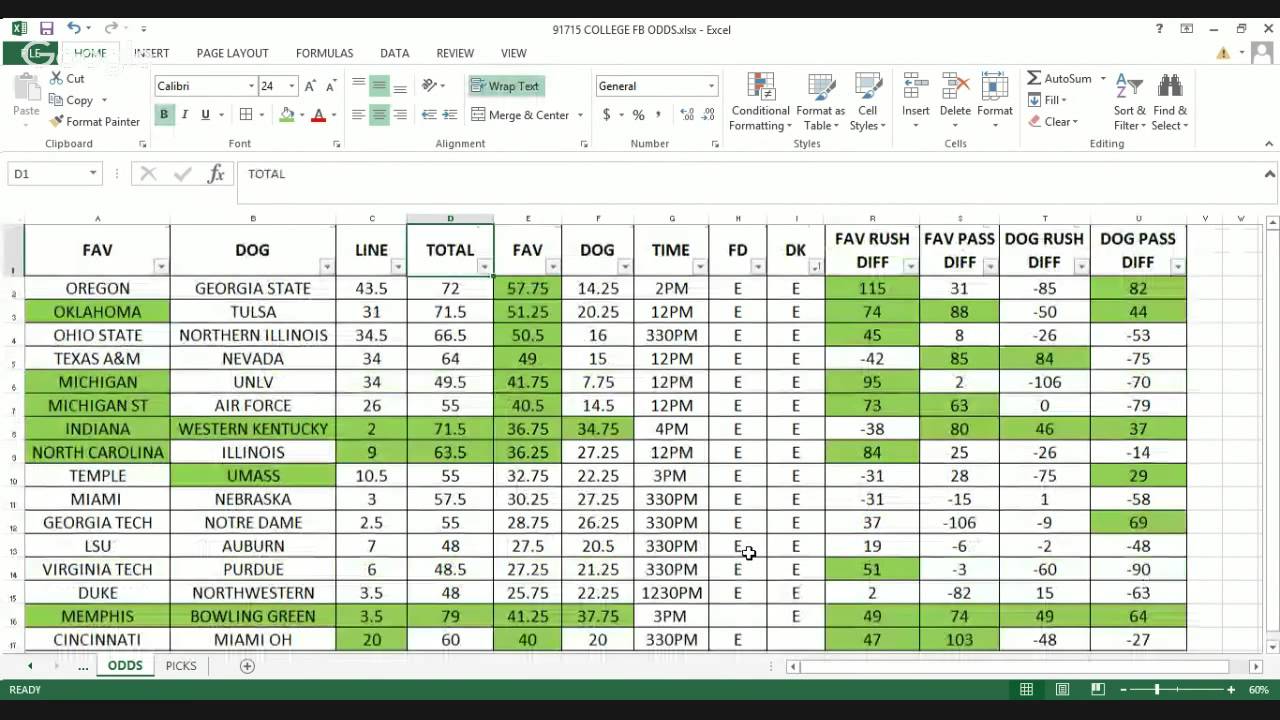Click the Comma Style icon
The image size is (1280, 720).
pyautogui.click(x=660, y=115)
